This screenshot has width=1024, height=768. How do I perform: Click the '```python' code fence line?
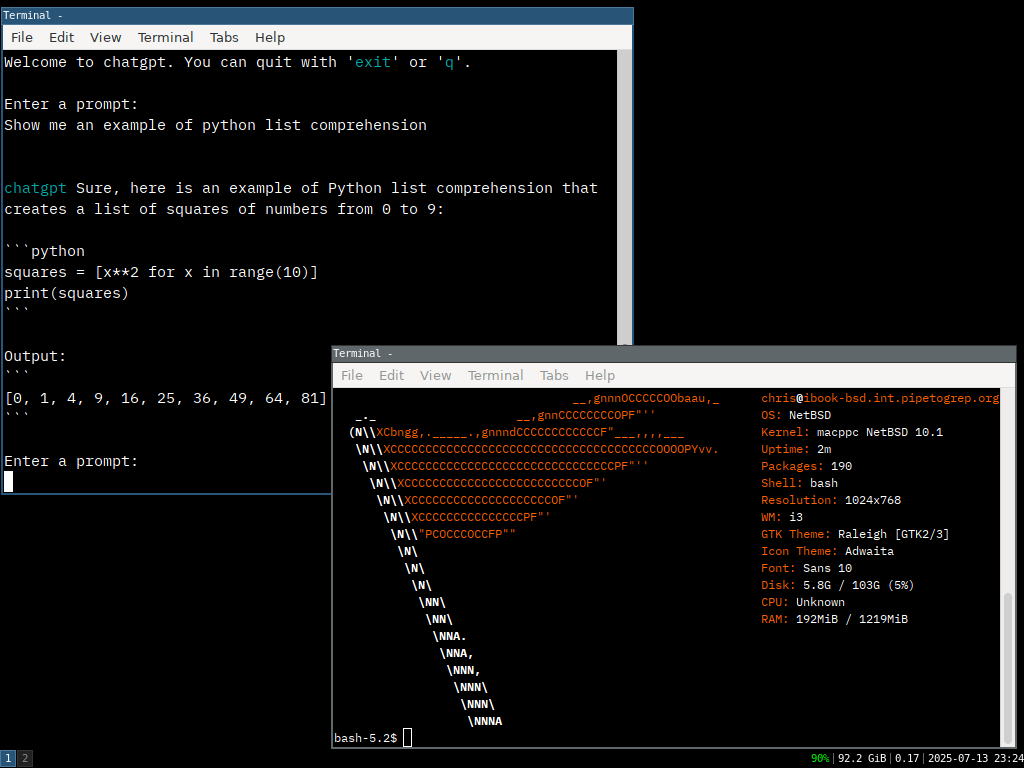tap(44, 251)
